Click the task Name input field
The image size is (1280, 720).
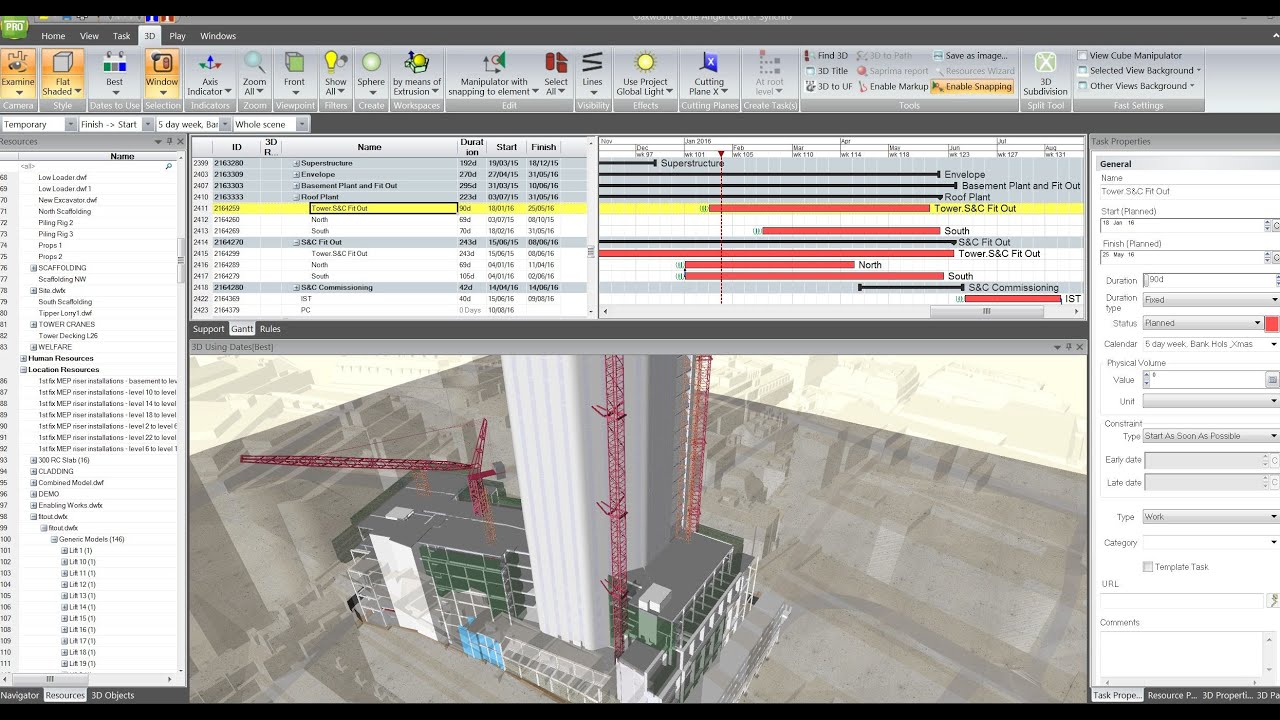coord(1188,191)
